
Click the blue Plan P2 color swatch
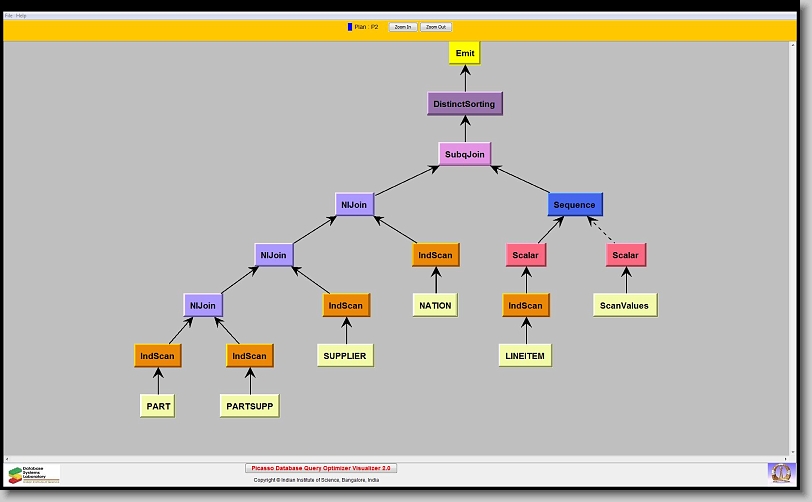[350, 27]
